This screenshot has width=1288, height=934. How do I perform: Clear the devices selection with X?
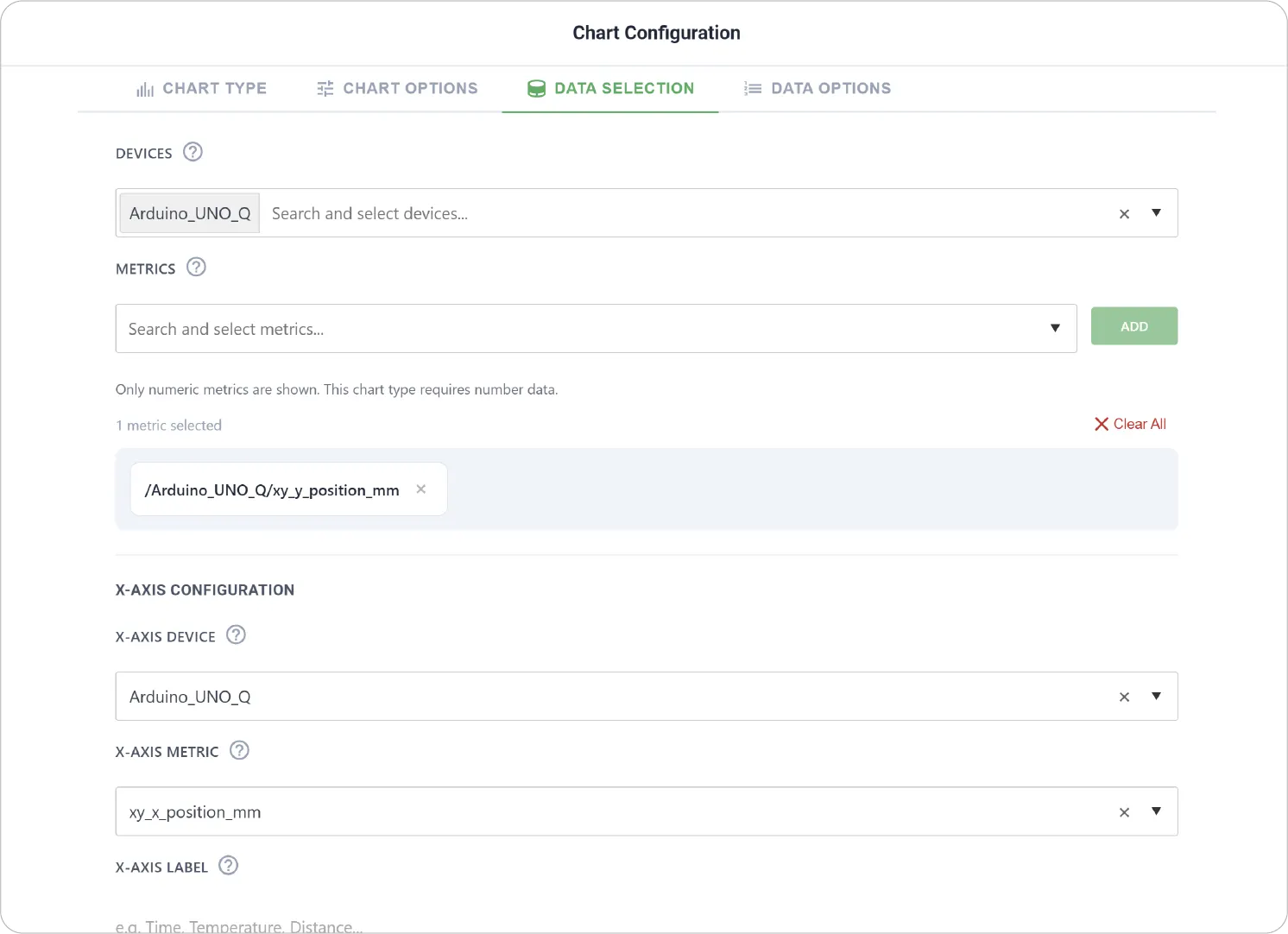click(x=1124, y=214)
